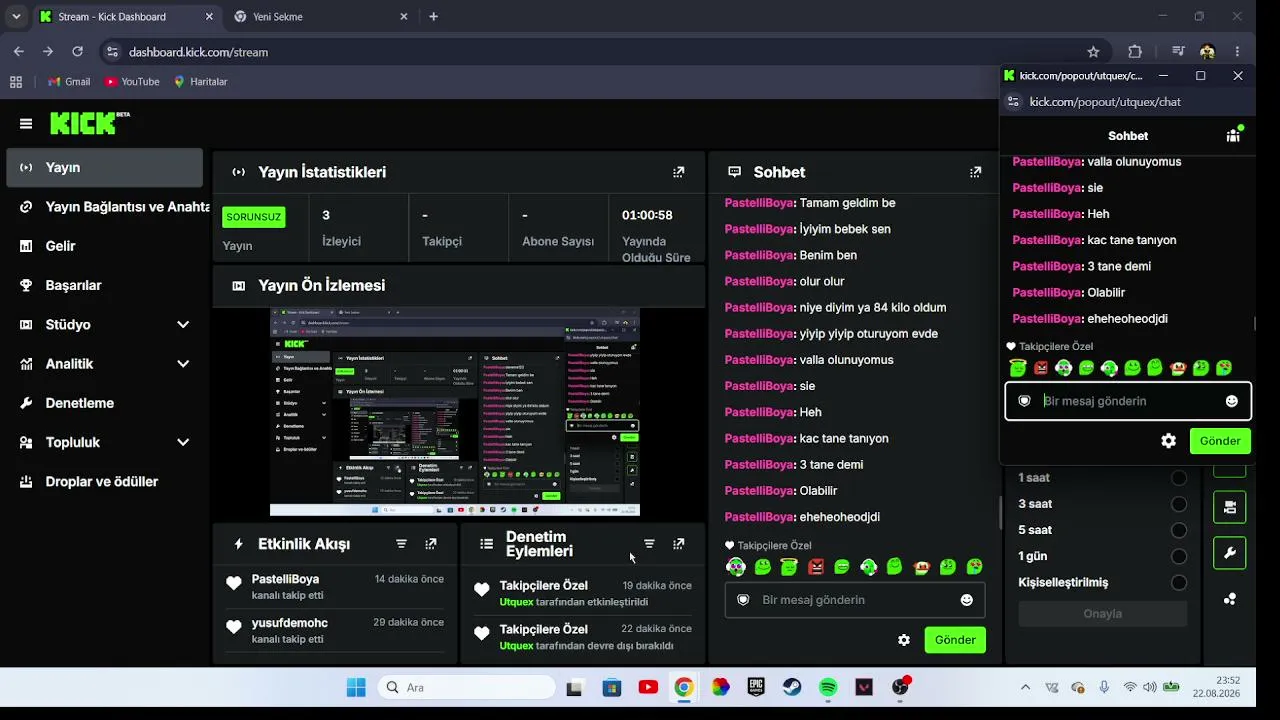The image size is (1280, 720).
Task: Open Droplar ve ödüller in sidebar
Action: pyautogui.click(x=105, y=481)
